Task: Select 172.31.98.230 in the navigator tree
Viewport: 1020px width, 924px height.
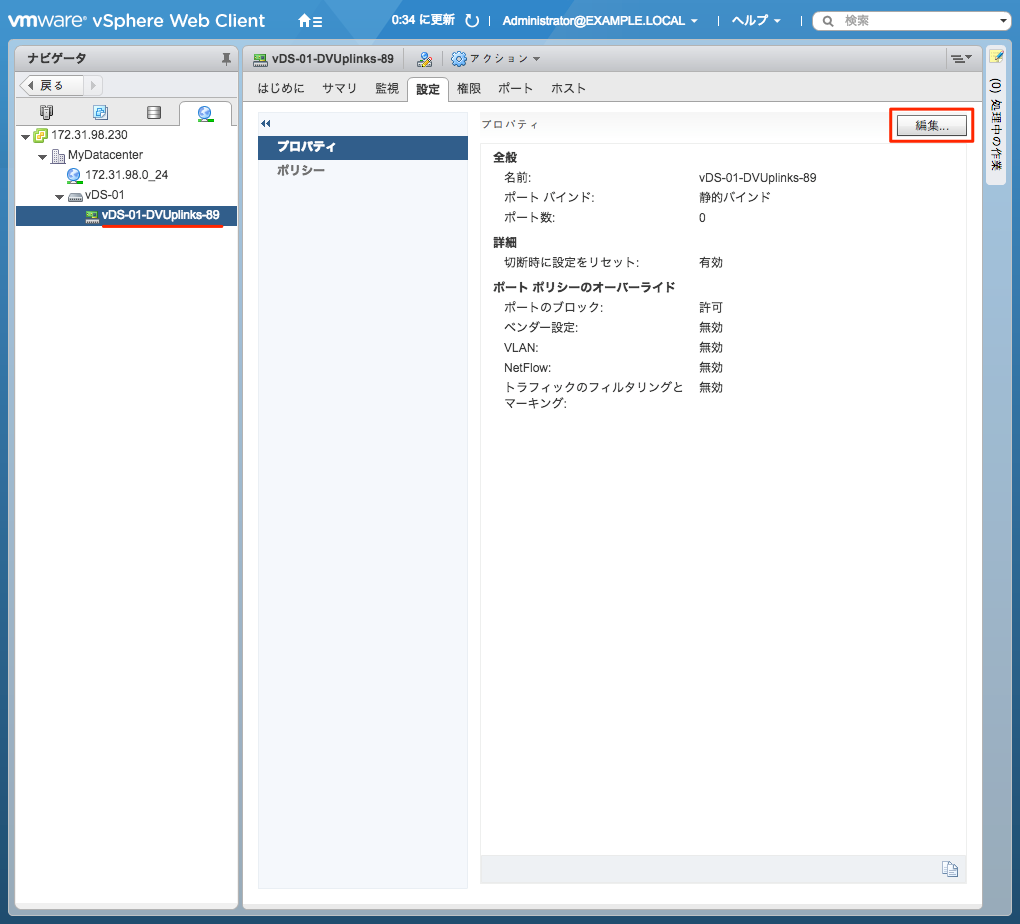Action: click(89, 135)
